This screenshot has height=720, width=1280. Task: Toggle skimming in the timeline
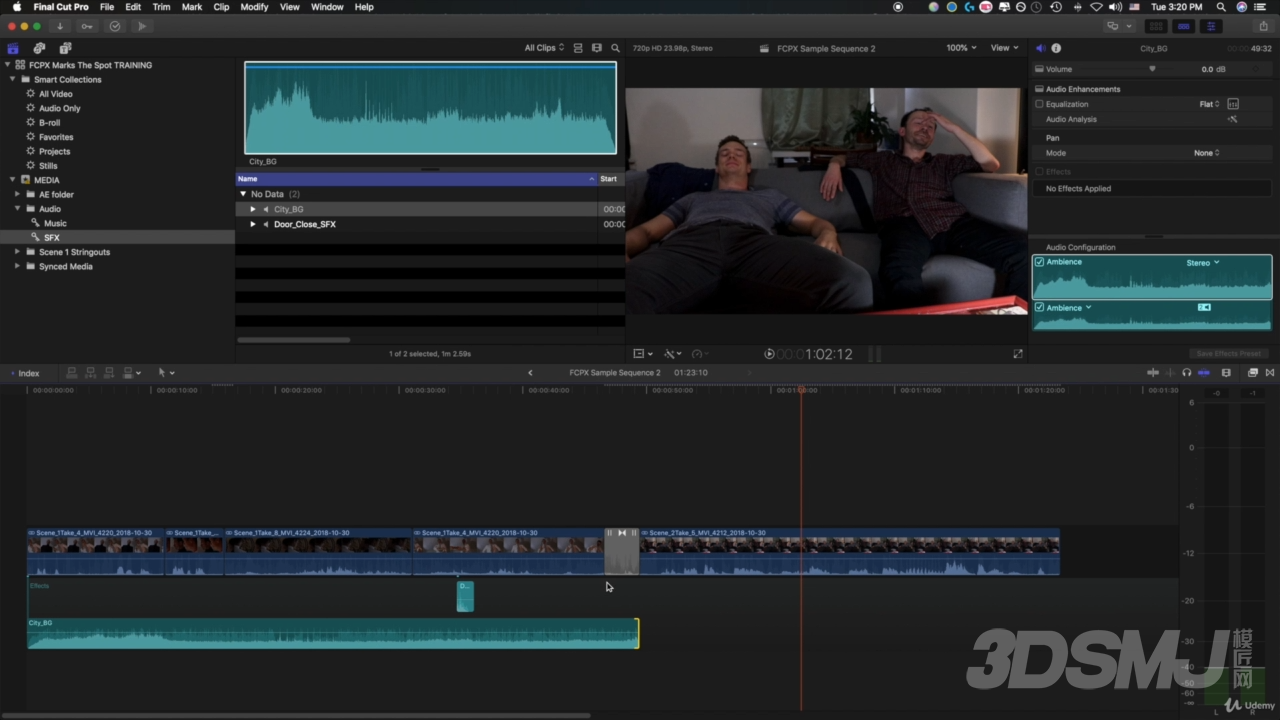(x=1153, y=373)
